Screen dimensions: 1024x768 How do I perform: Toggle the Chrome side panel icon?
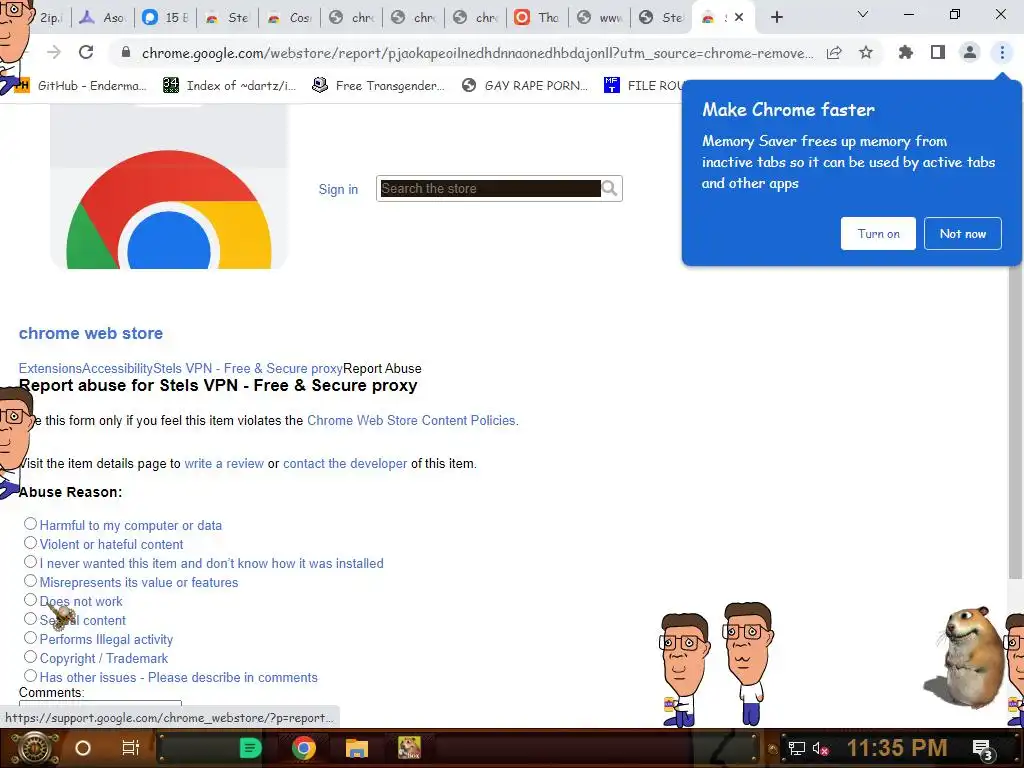pyautogui.click(x=938, y=52)
